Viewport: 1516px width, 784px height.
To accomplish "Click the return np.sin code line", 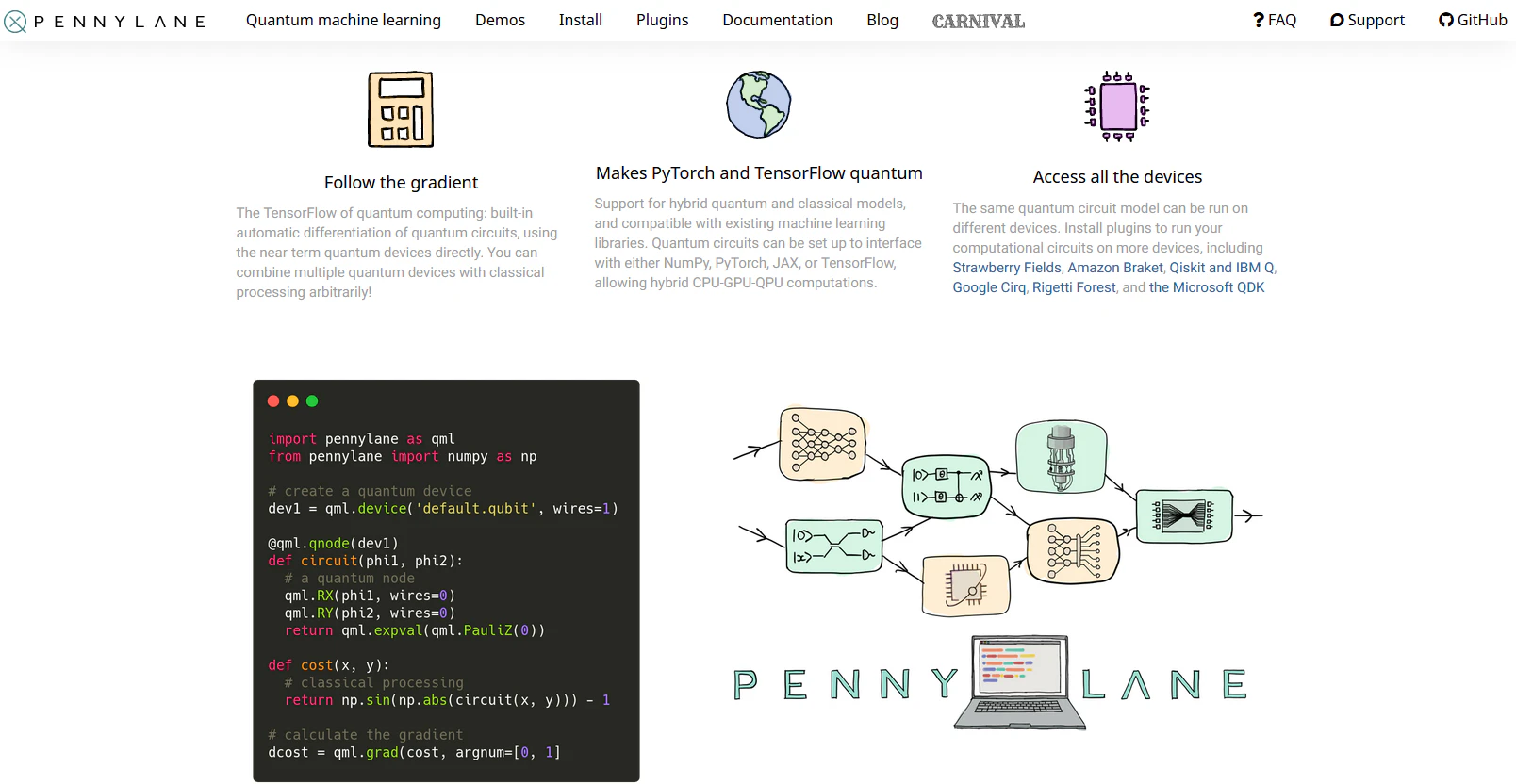I will 448,700.
